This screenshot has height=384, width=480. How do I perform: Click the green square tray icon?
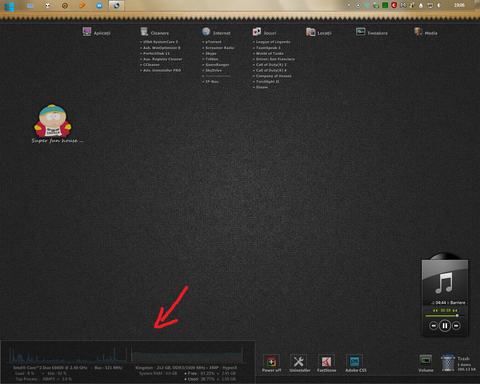[x=385, y=5]
